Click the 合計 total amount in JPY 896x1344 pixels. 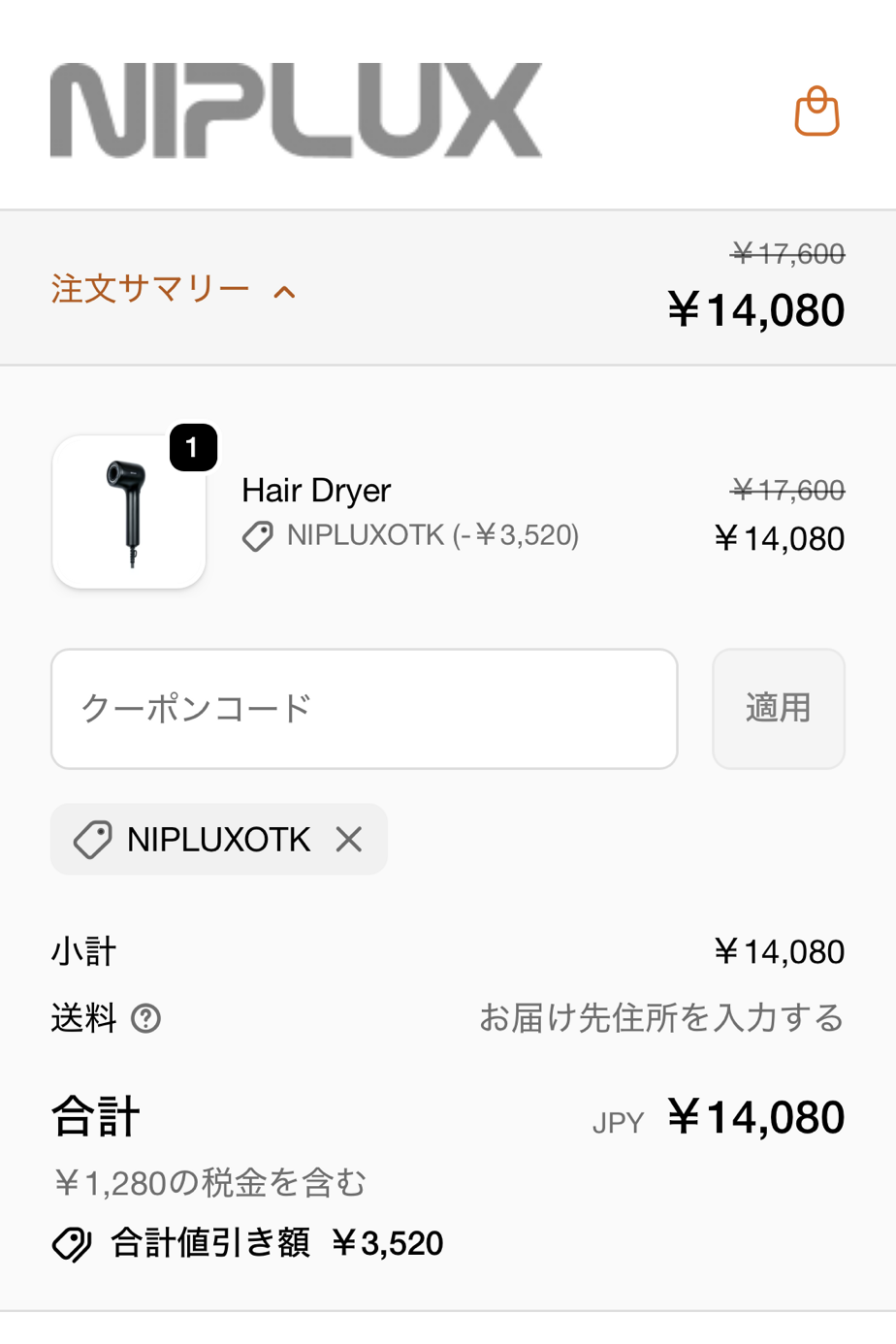click(x=756, y=1117)
